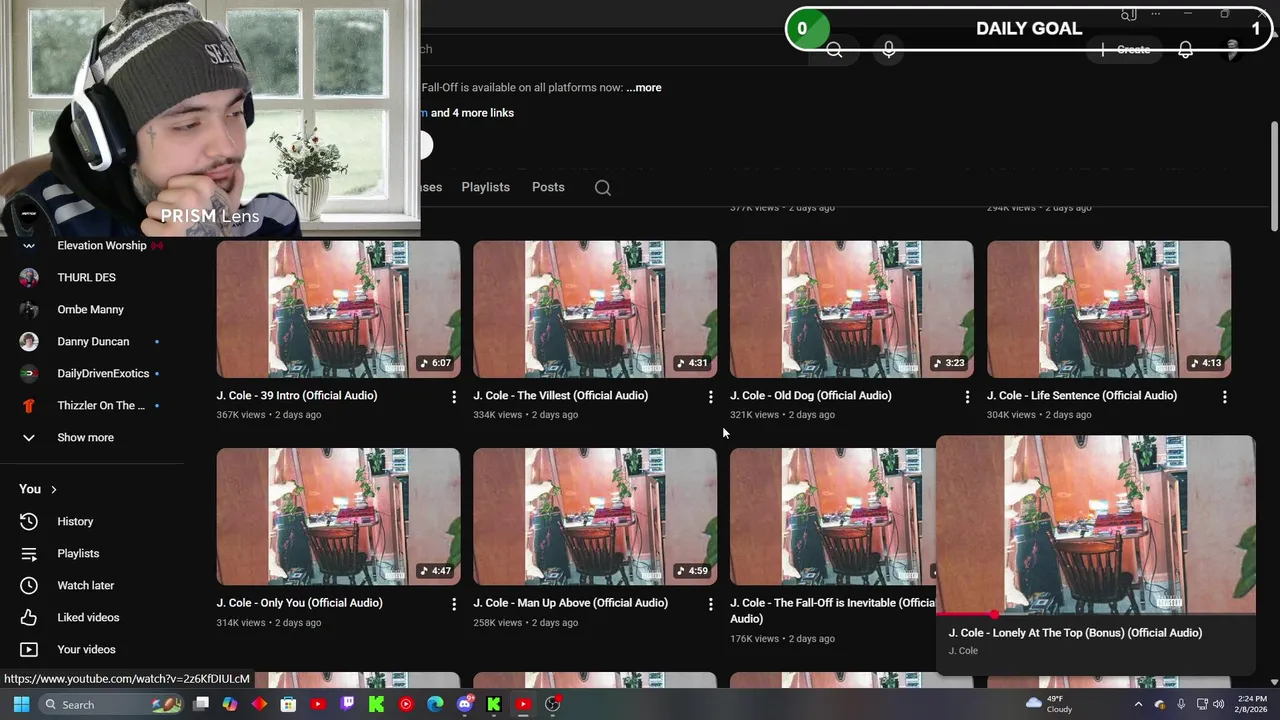Viewport: 1280px width, 720px height.
Task: Switch to the Playlists tab
Action: tap(485, 187)
